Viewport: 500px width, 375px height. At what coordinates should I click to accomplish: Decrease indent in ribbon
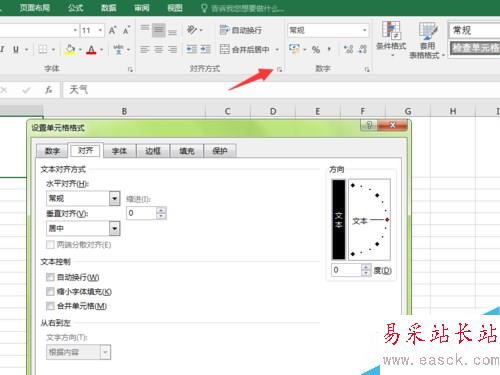[x=192, y=50]
